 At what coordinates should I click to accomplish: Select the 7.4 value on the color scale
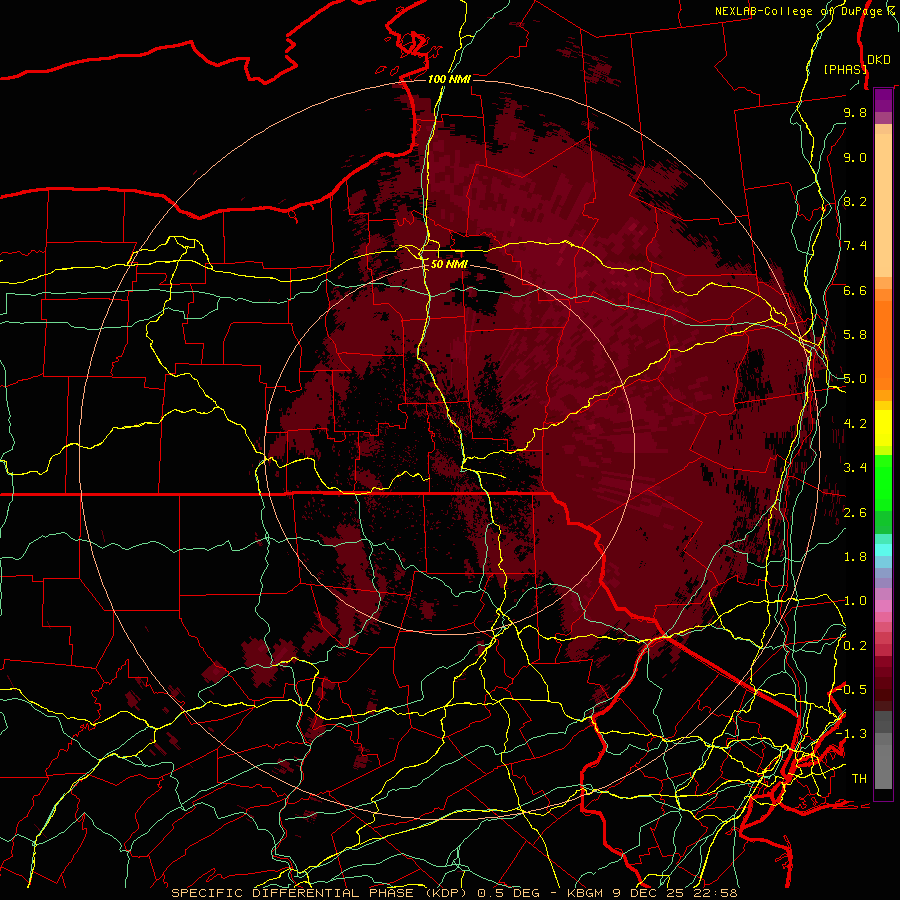tap(855, 246)
